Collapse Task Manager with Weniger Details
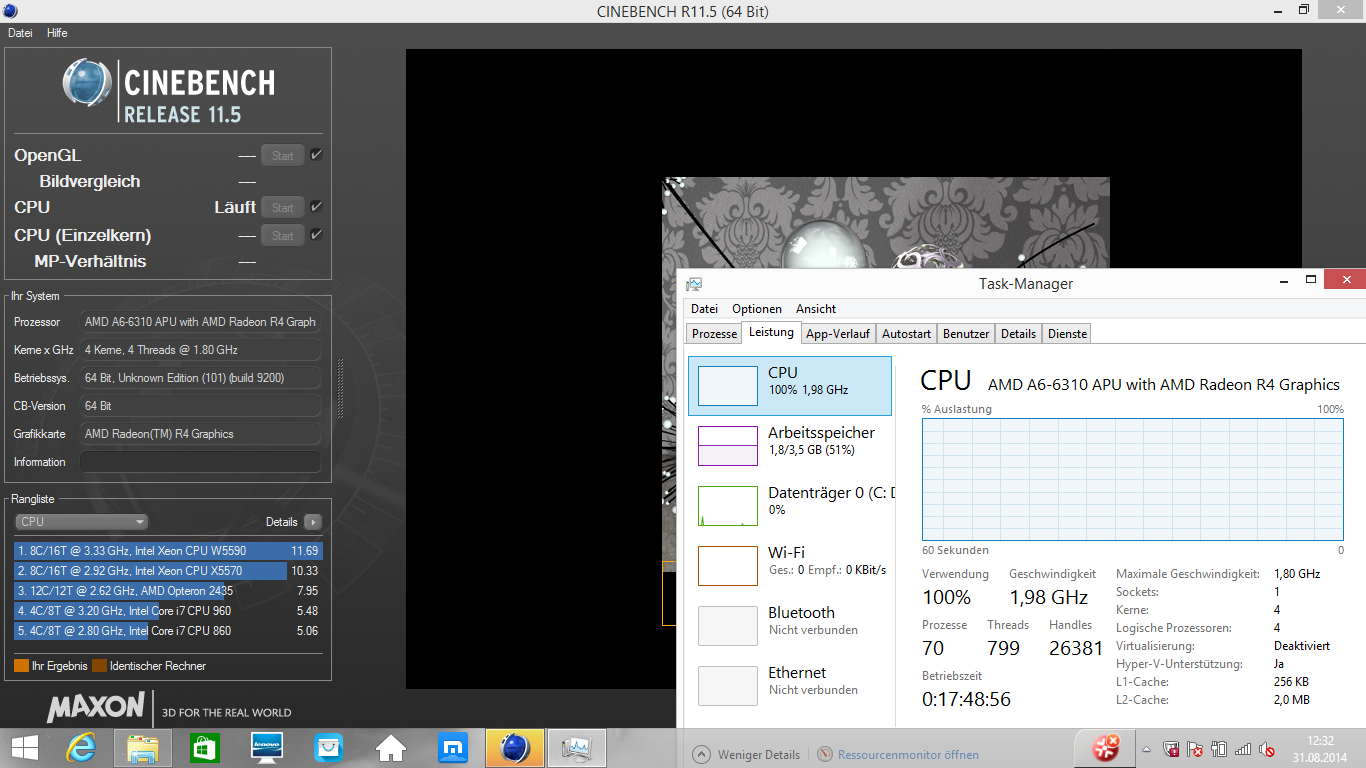 coord(746,755)
